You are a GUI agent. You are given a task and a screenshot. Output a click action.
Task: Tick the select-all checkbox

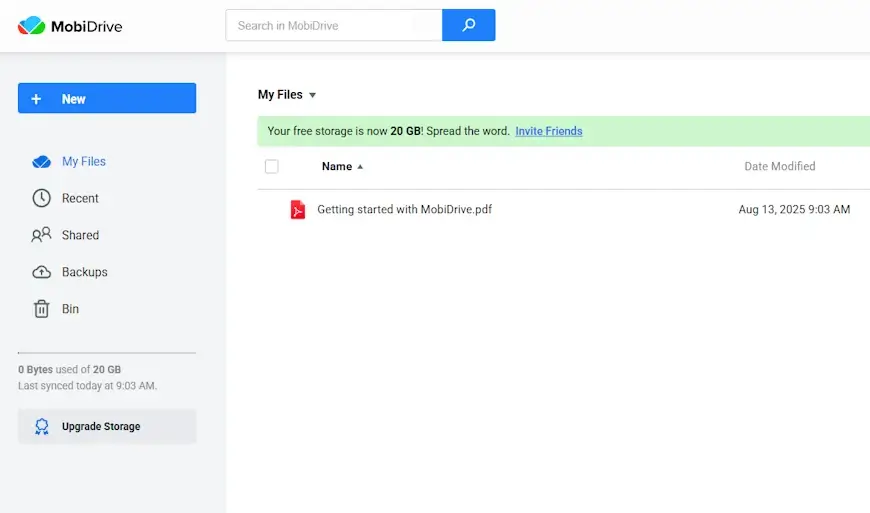pyautogui.click(x=271, y=166)
